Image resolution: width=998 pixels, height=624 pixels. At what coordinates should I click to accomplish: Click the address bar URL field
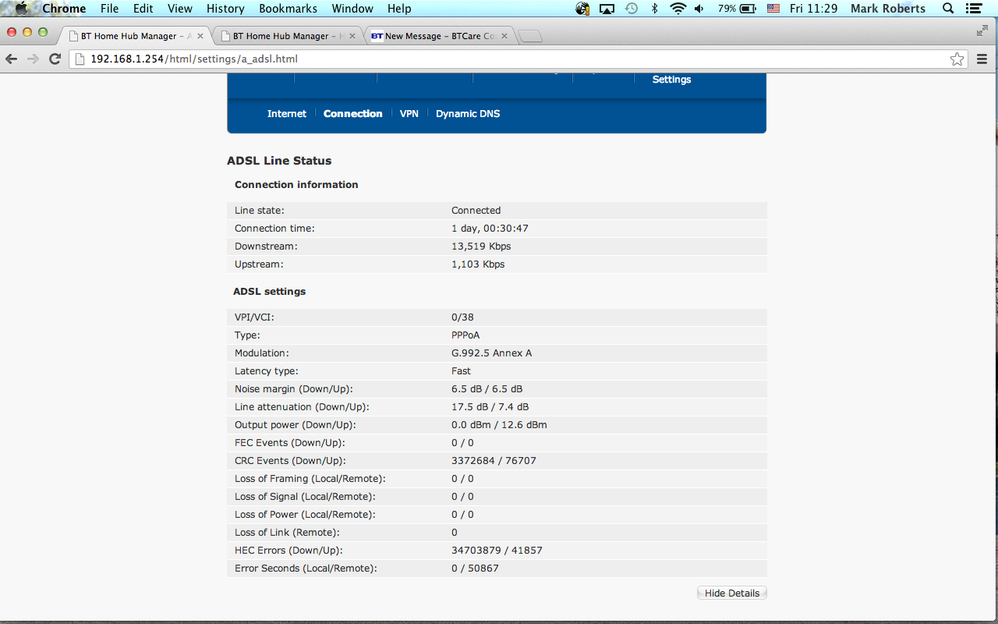[x=516, y=59]
